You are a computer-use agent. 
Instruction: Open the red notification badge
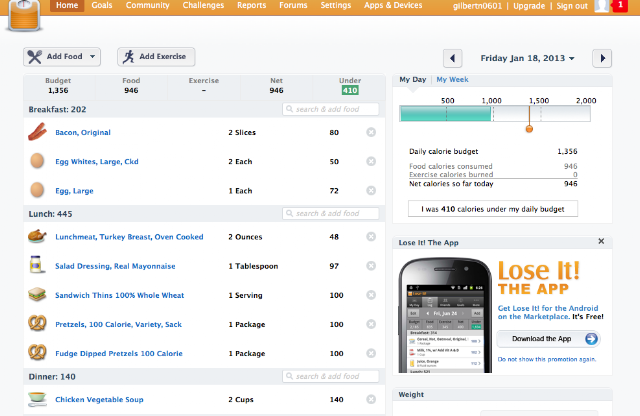(x=620, y=5)
